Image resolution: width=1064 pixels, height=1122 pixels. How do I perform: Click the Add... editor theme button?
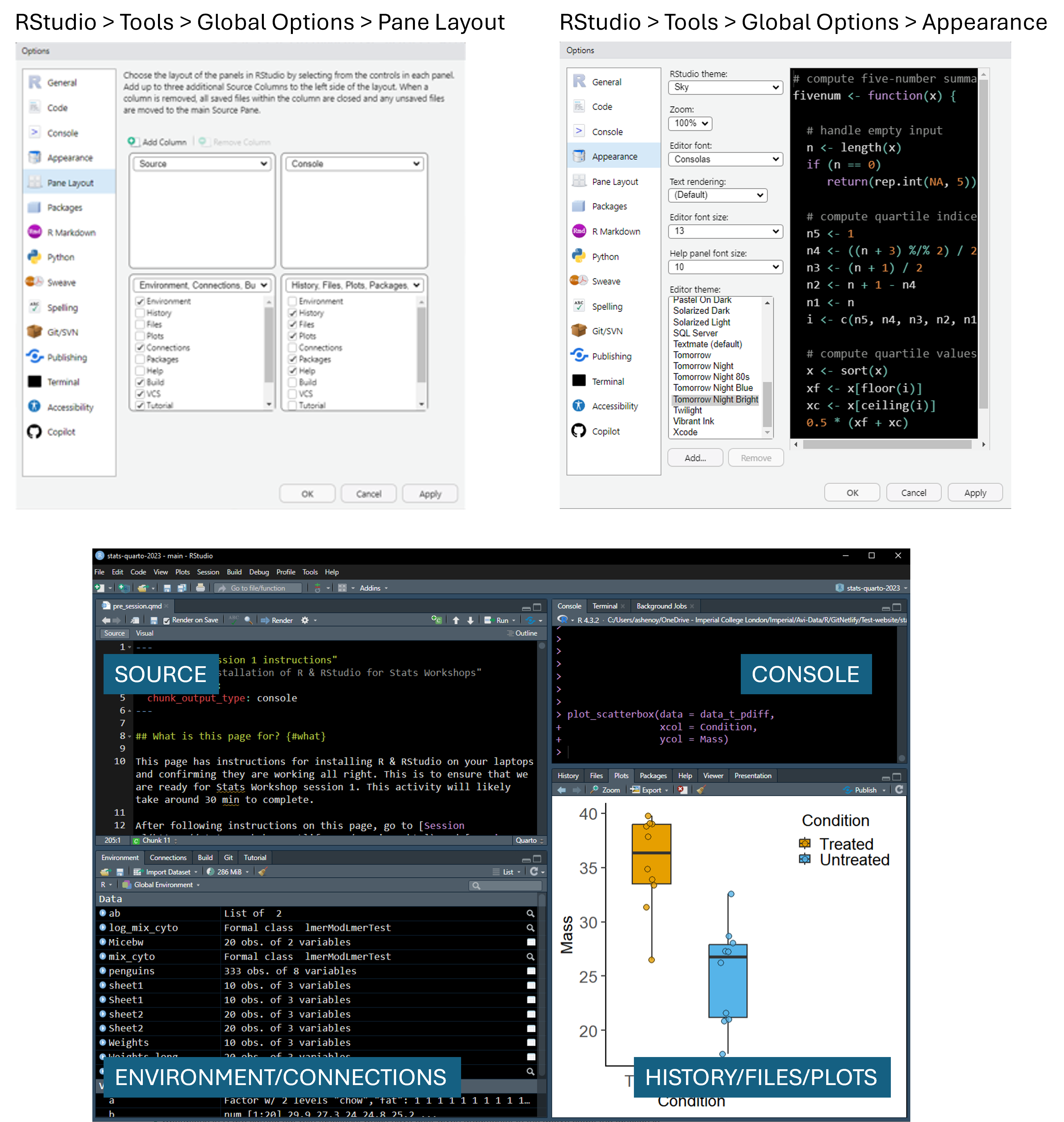pyautogui.click(x=695, y=458)
